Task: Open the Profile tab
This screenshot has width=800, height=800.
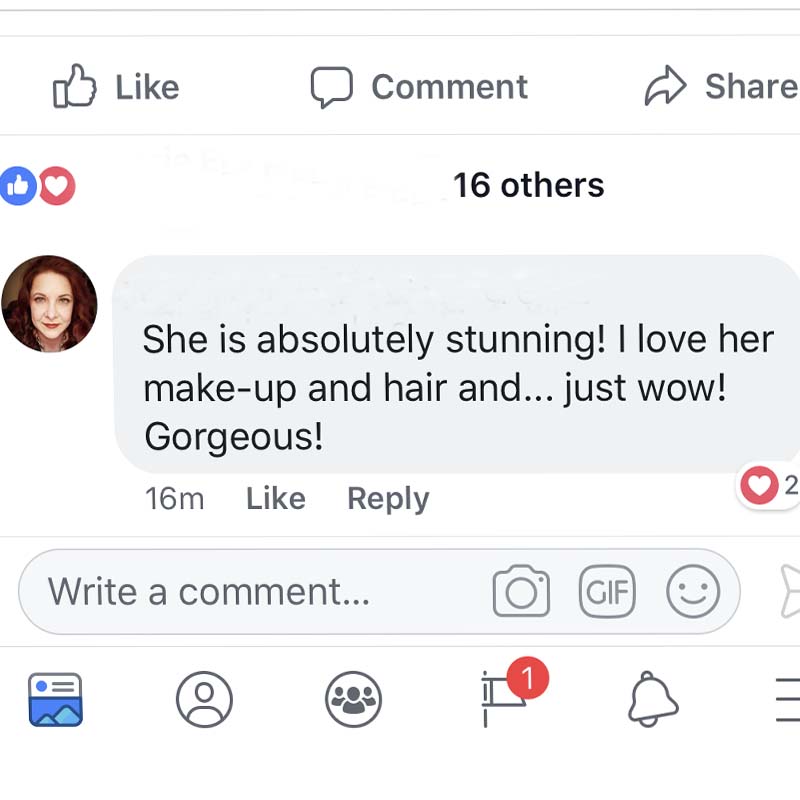Action: tap(204, 699)
